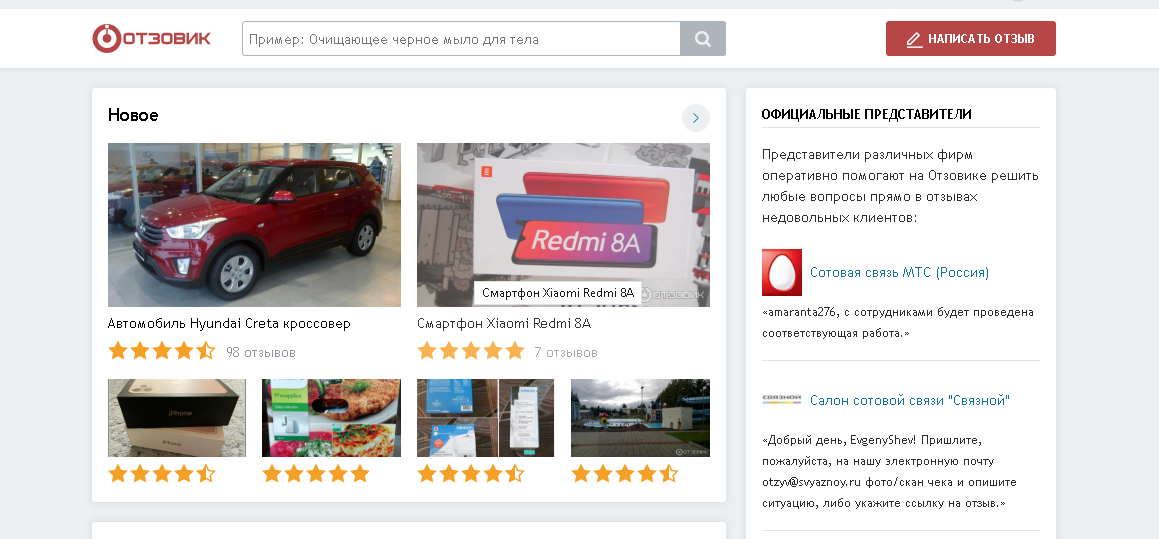The image size is (1159, 539).
Task: Click the heading ОФИЦИАЛЬНЫЕ ПРЕДСТАВИТЕЛИ
Action: 866,114
